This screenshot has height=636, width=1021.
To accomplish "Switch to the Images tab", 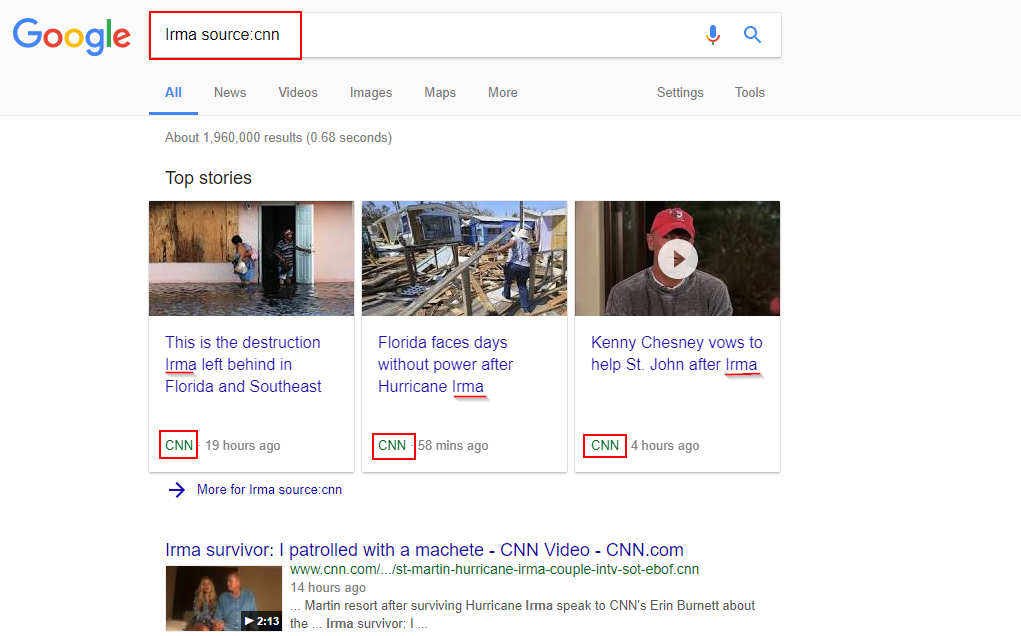I will point(371,92).
